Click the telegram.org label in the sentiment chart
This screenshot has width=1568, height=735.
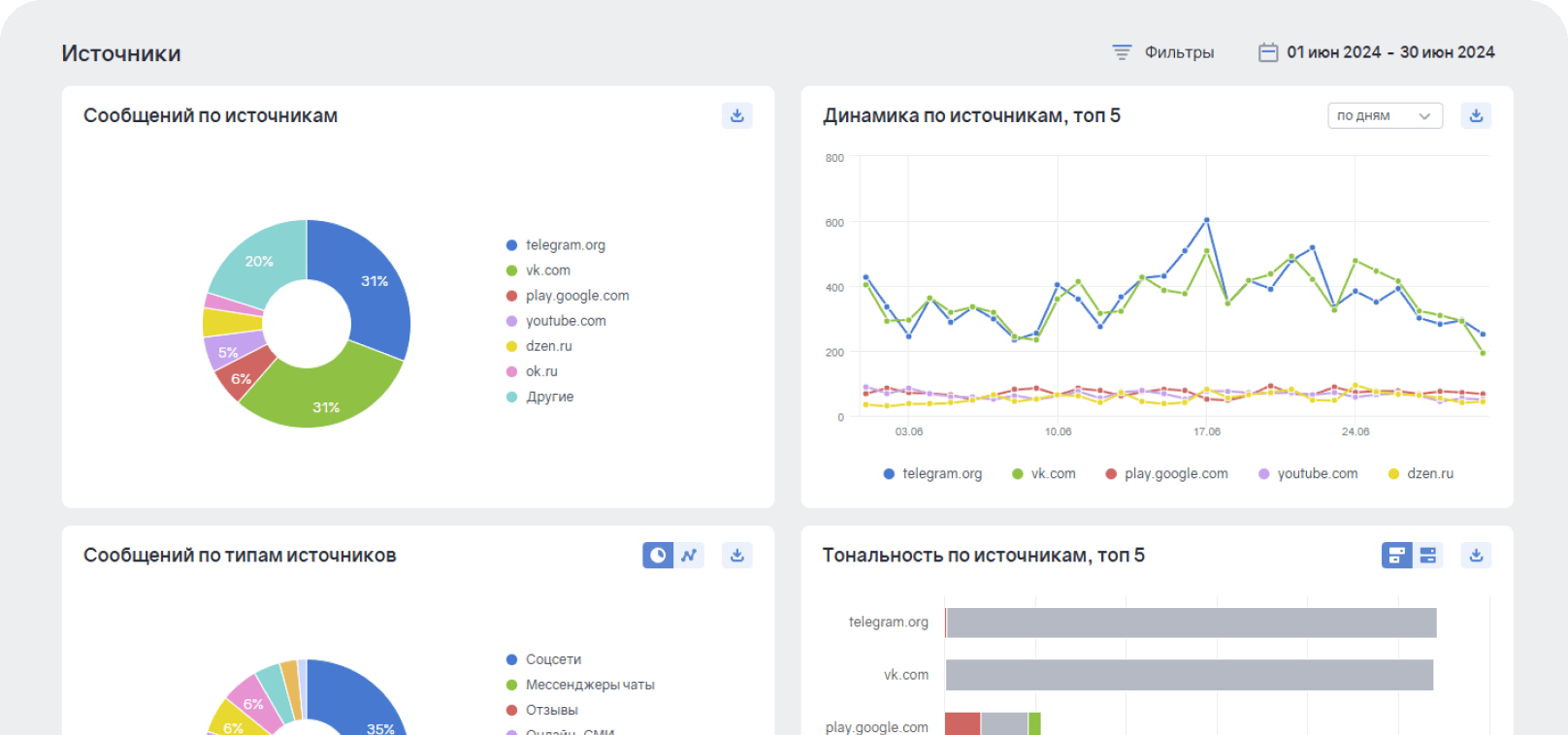(x=889, y=623)
